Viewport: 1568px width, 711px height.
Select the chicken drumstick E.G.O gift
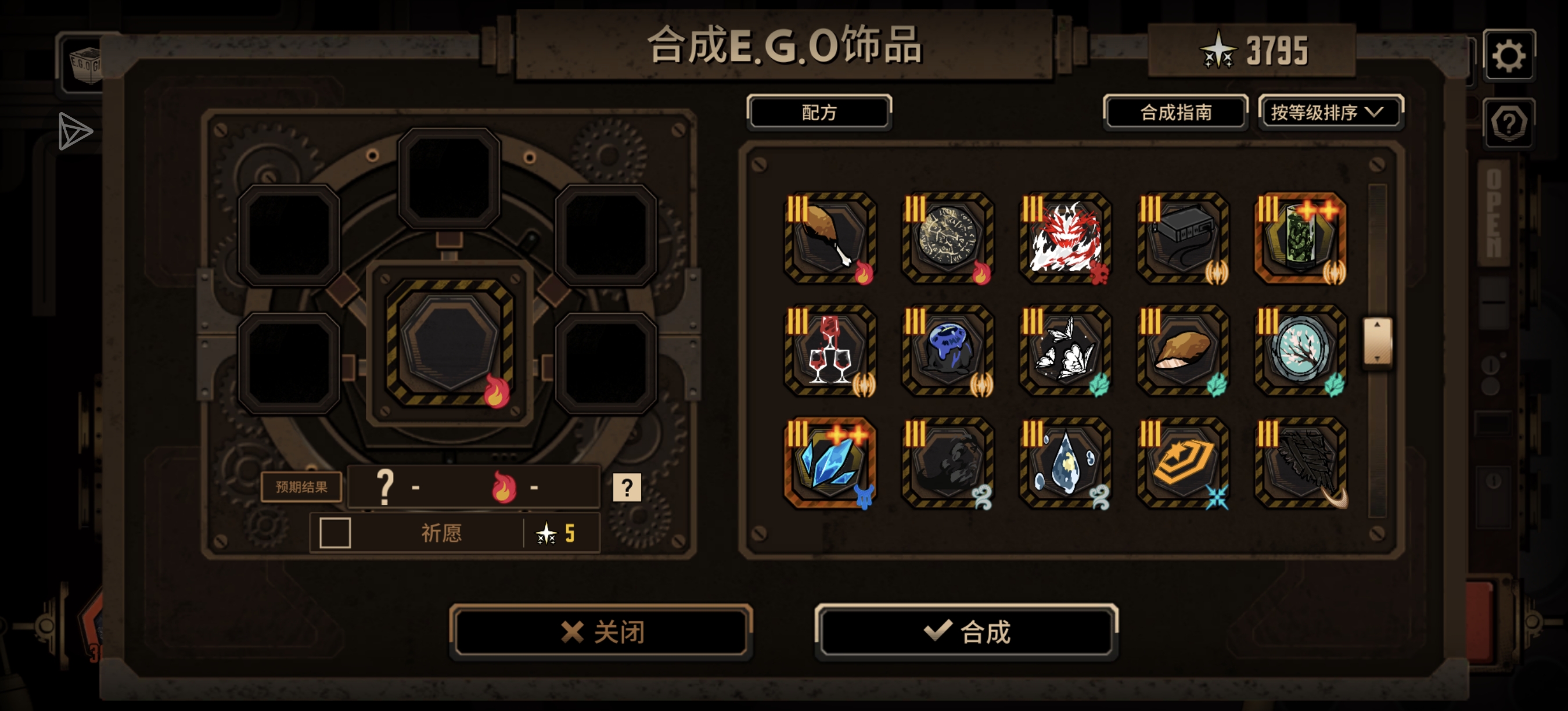[x=830, y=238]
